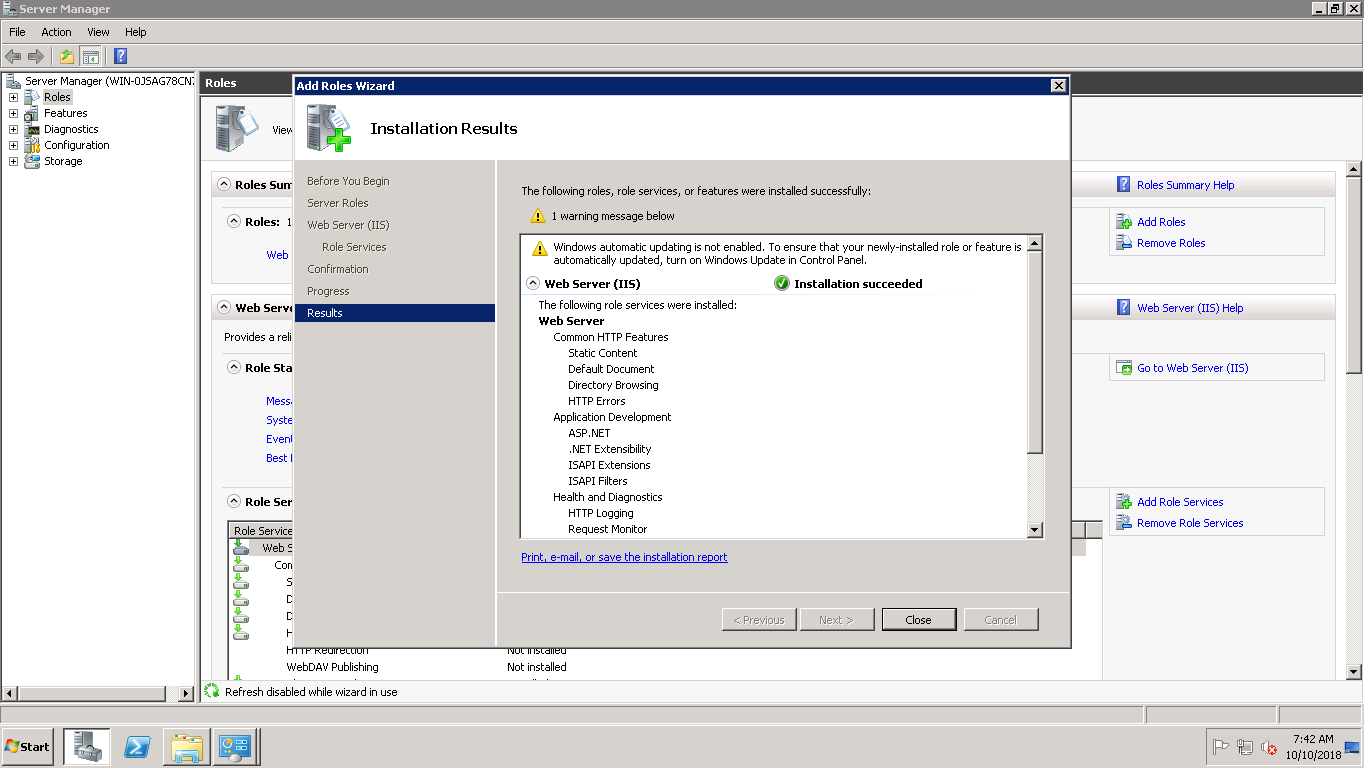Select the Server Manager root tree node
The height and width of the screenshot is (768, 1364).
click(x=109, y=81)
